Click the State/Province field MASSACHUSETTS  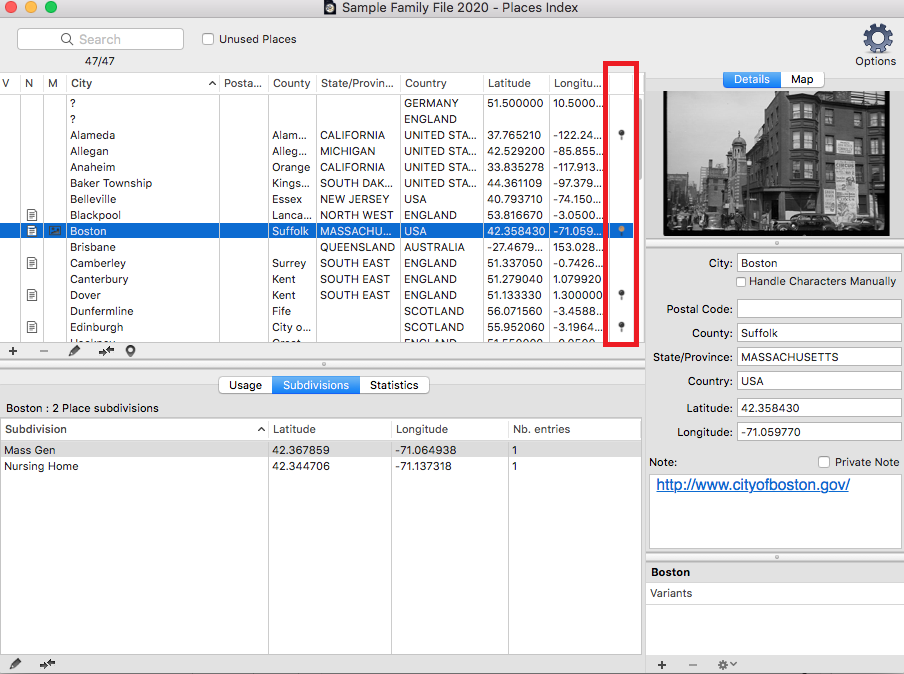819,357
